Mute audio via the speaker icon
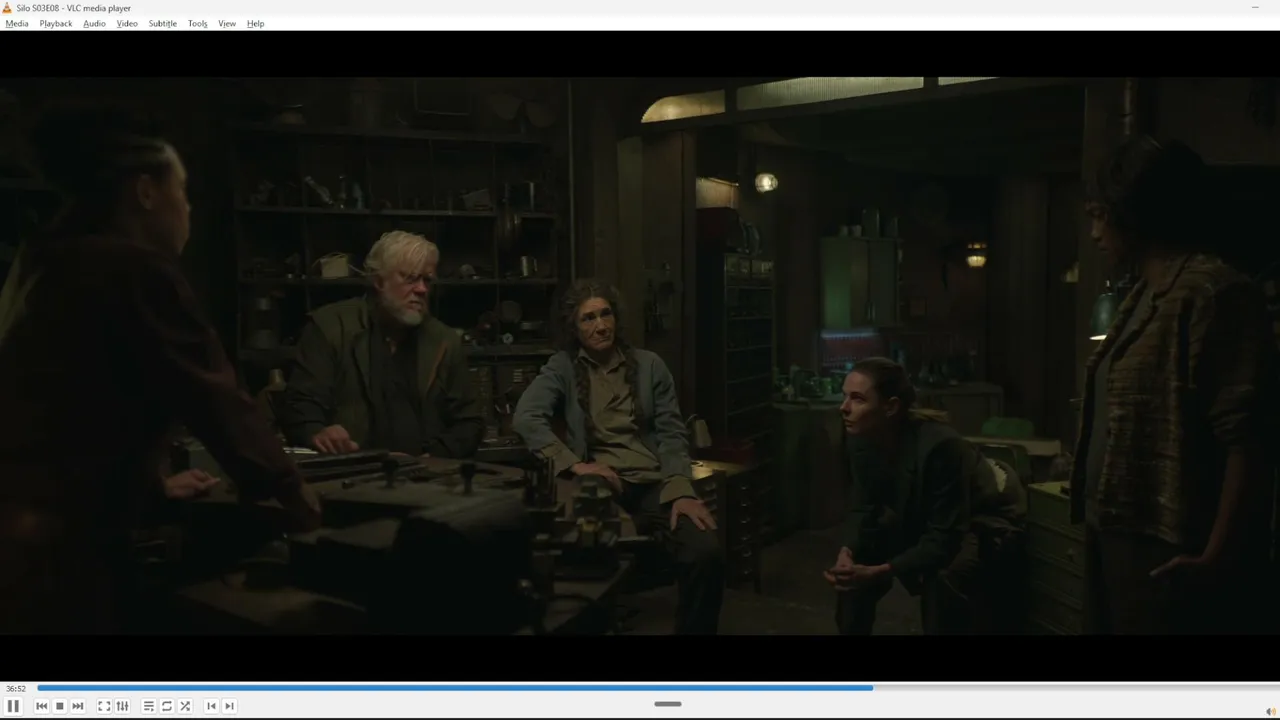The width and height of the screenshot is (1280, 720). point(1270,712)
